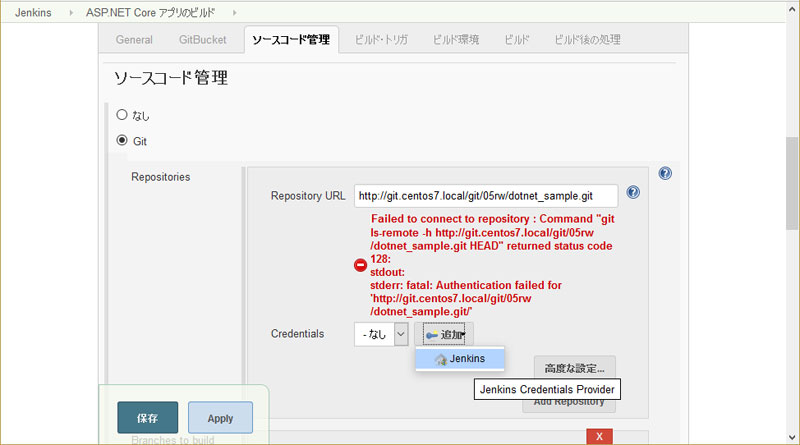Expand the ASP.NET Core job breadcrumb arrow
This screenshot has width=800, height=445.
tap(234, 13)
